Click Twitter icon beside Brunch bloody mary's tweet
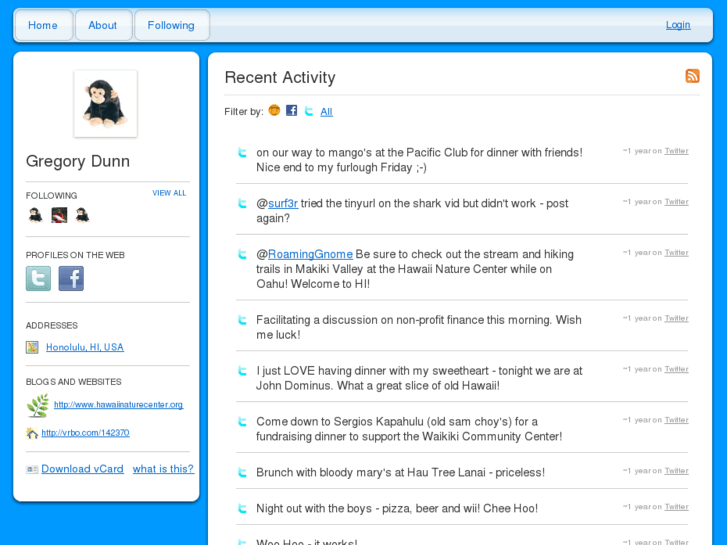The image size is (727, 545). coord(242,472)
